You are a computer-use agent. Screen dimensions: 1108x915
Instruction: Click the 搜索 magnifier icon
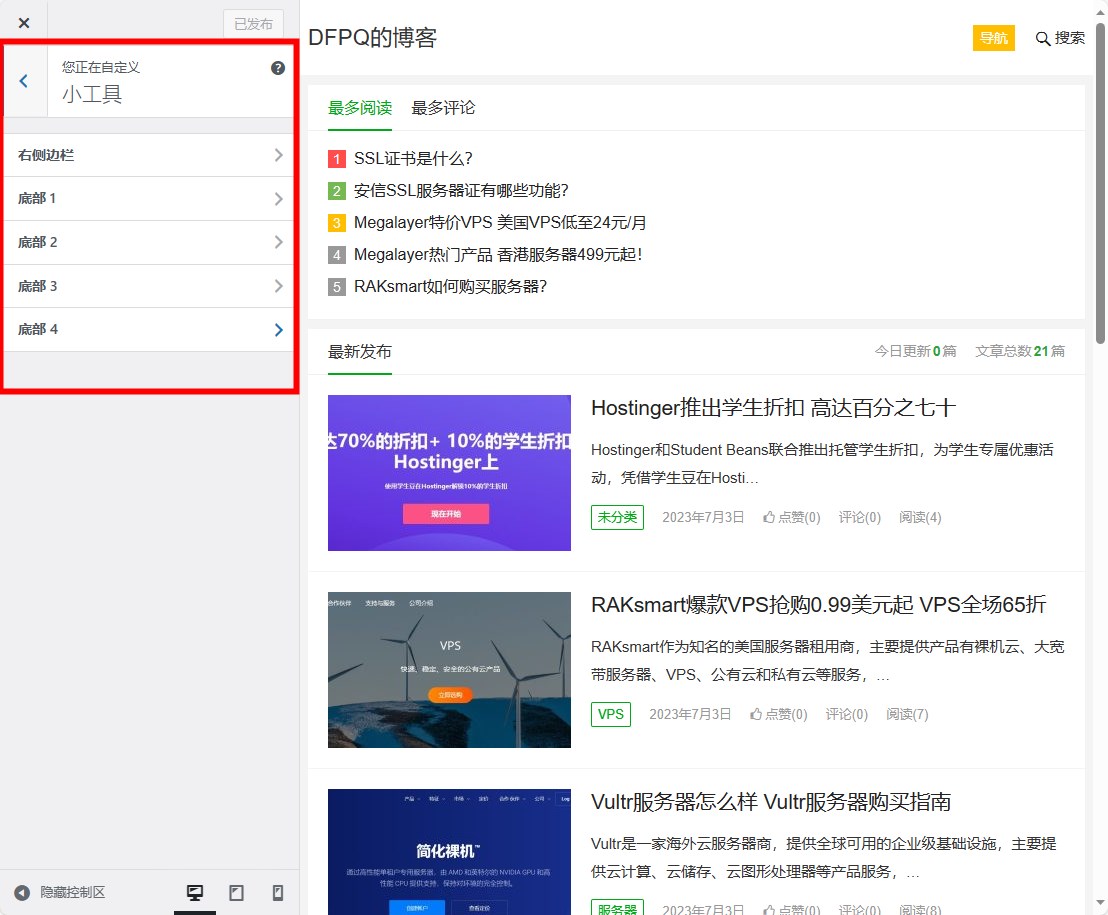tap(1043, 39)
